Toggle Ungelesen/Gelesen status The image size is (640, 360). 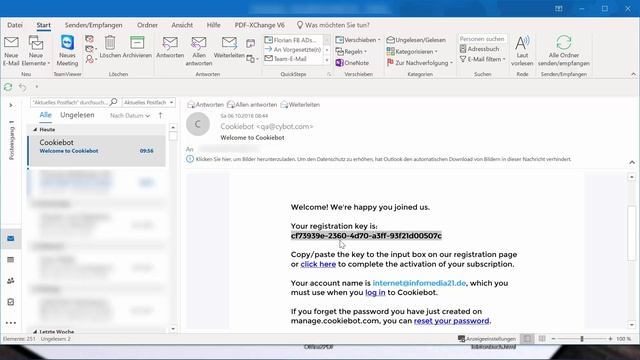[416, 40]
